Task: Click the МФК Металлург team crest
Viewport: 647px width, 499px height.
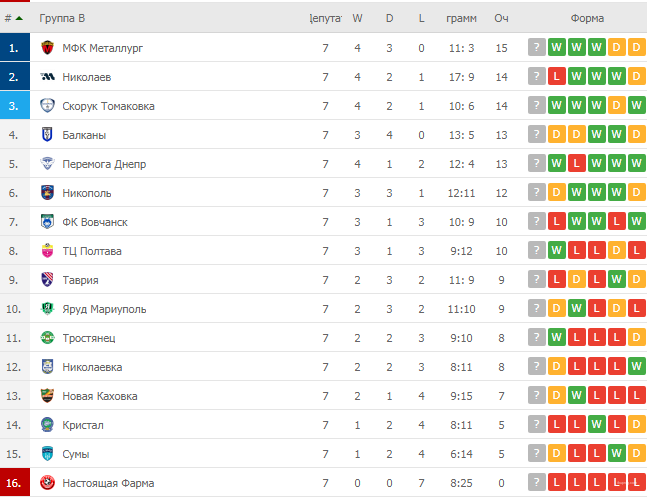Action: 47,48
